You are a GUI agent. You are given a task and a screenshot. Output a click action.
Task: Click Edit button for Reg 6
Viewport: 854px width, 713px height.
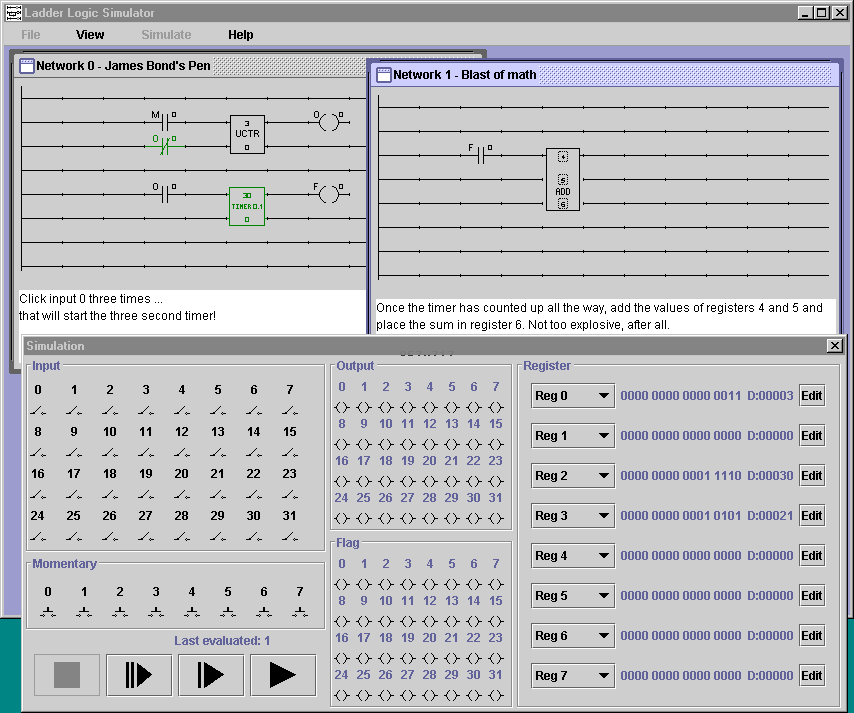[x=811, y=636]
